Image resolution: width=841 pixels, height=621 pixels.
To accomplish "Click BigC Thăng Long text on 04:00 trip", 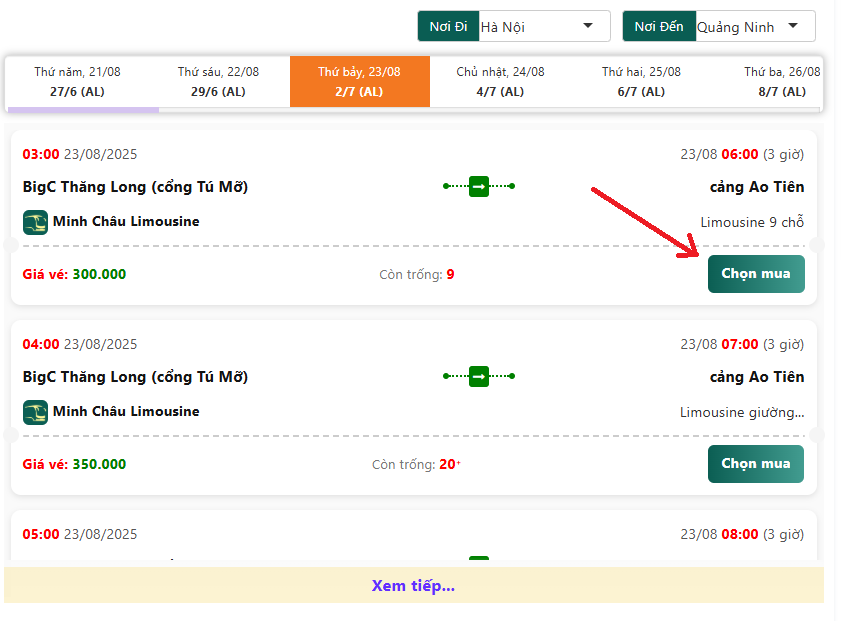I will (x=135, y=377).
